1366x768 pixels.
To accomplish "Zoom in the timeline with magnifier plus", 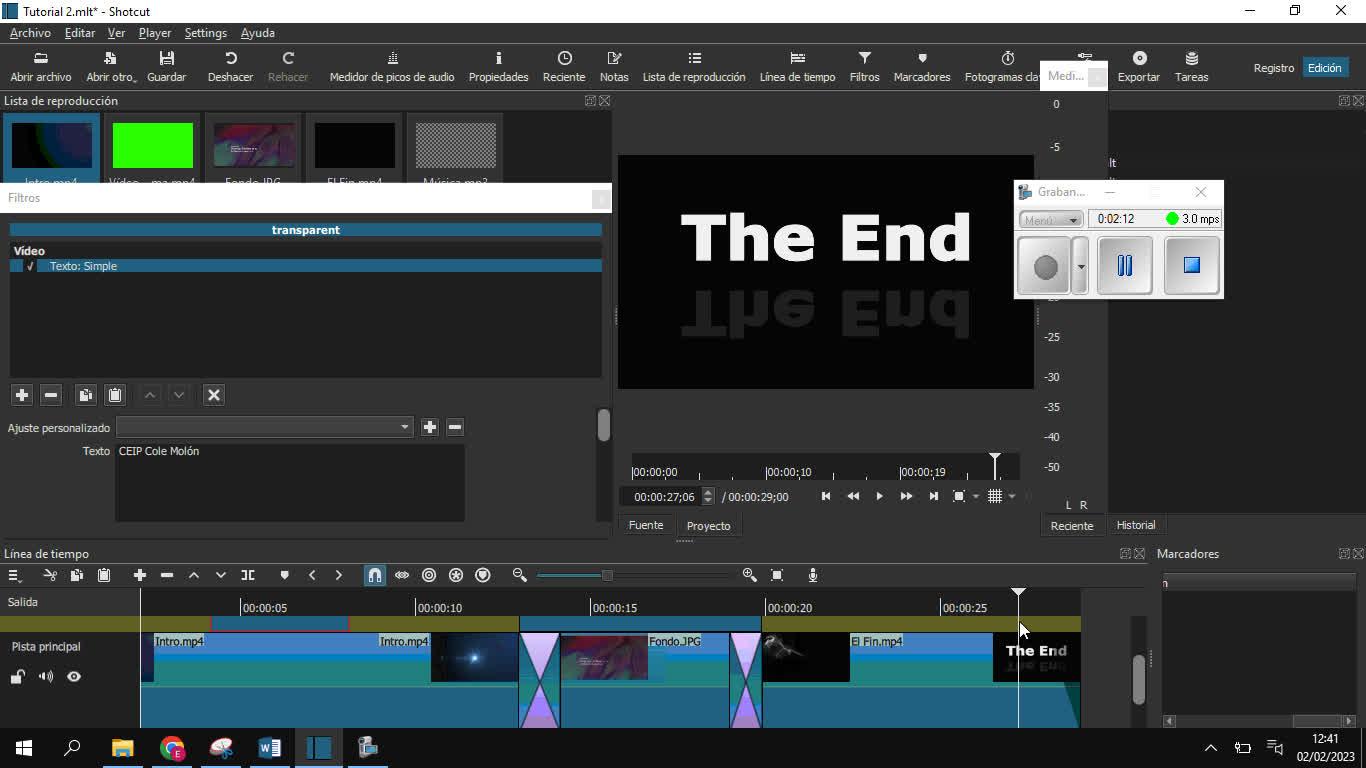I will tap(749, 575).
